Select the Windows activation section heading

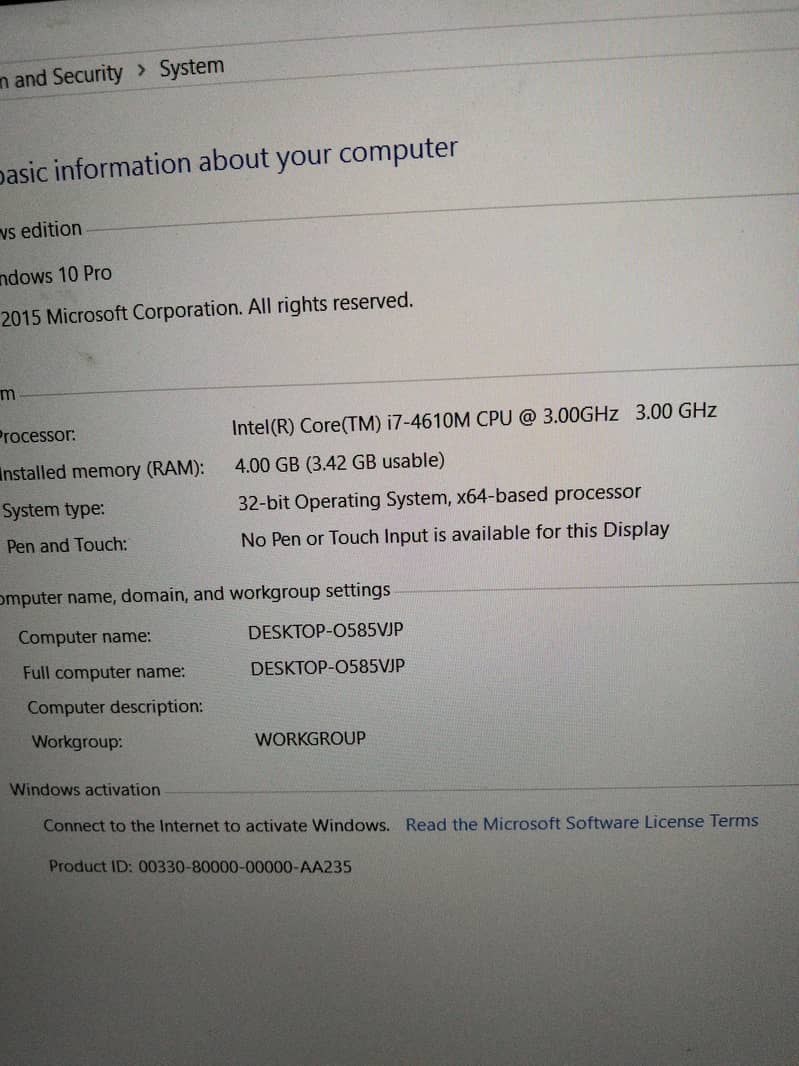click(x=85, y=789)
